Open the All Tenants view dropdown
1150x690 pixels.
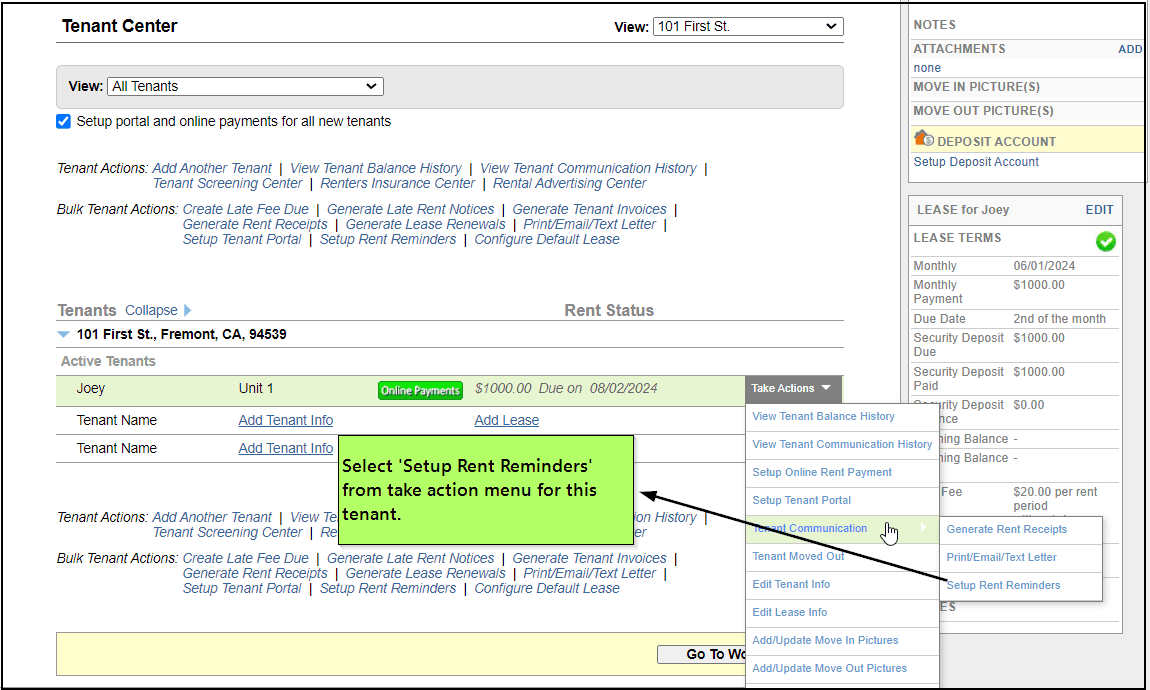pos(245,86)
